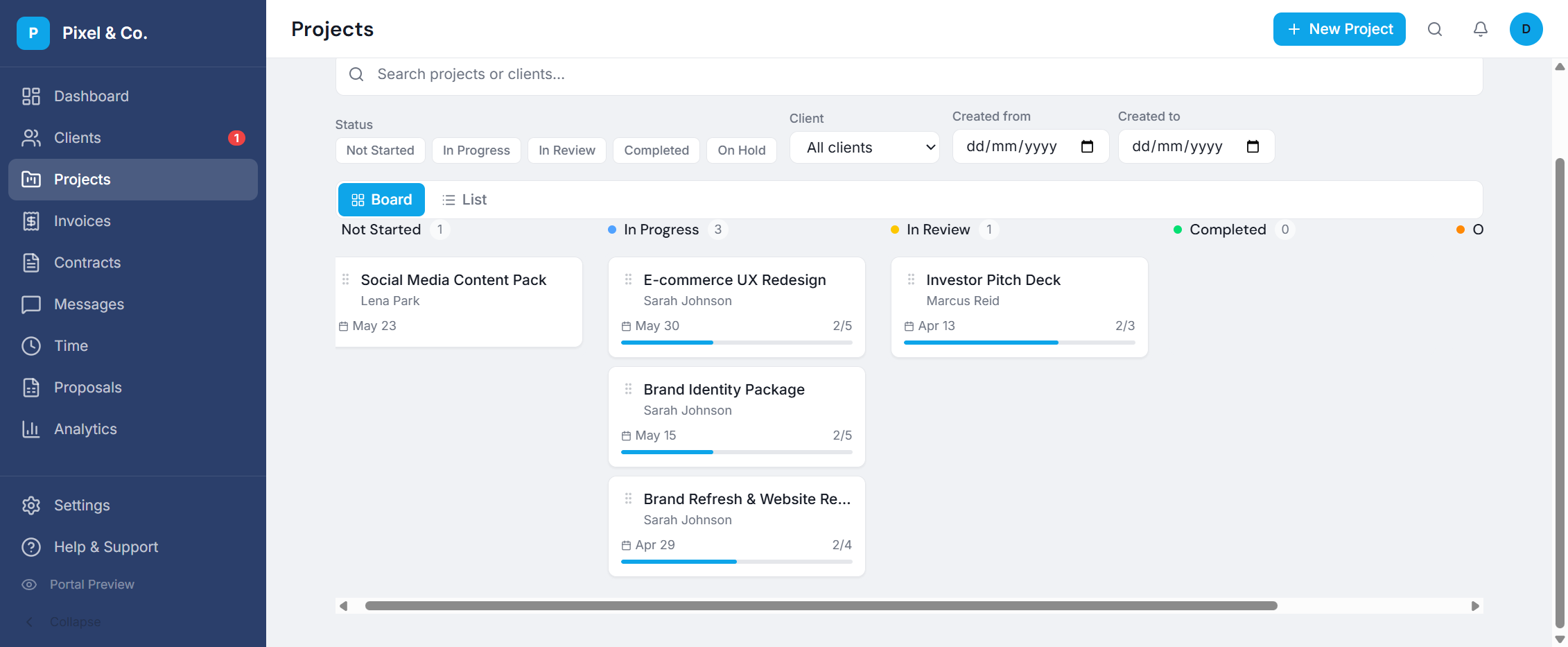Click the In Review column header
1568x647 pixels.
(939, 230)
